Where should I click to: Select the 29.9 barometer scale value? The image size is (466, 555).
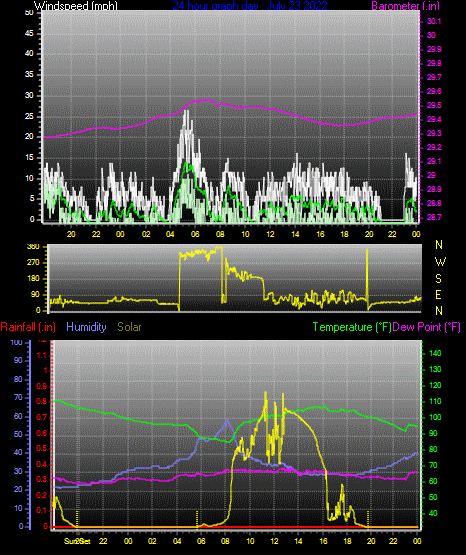coord(434,49)
